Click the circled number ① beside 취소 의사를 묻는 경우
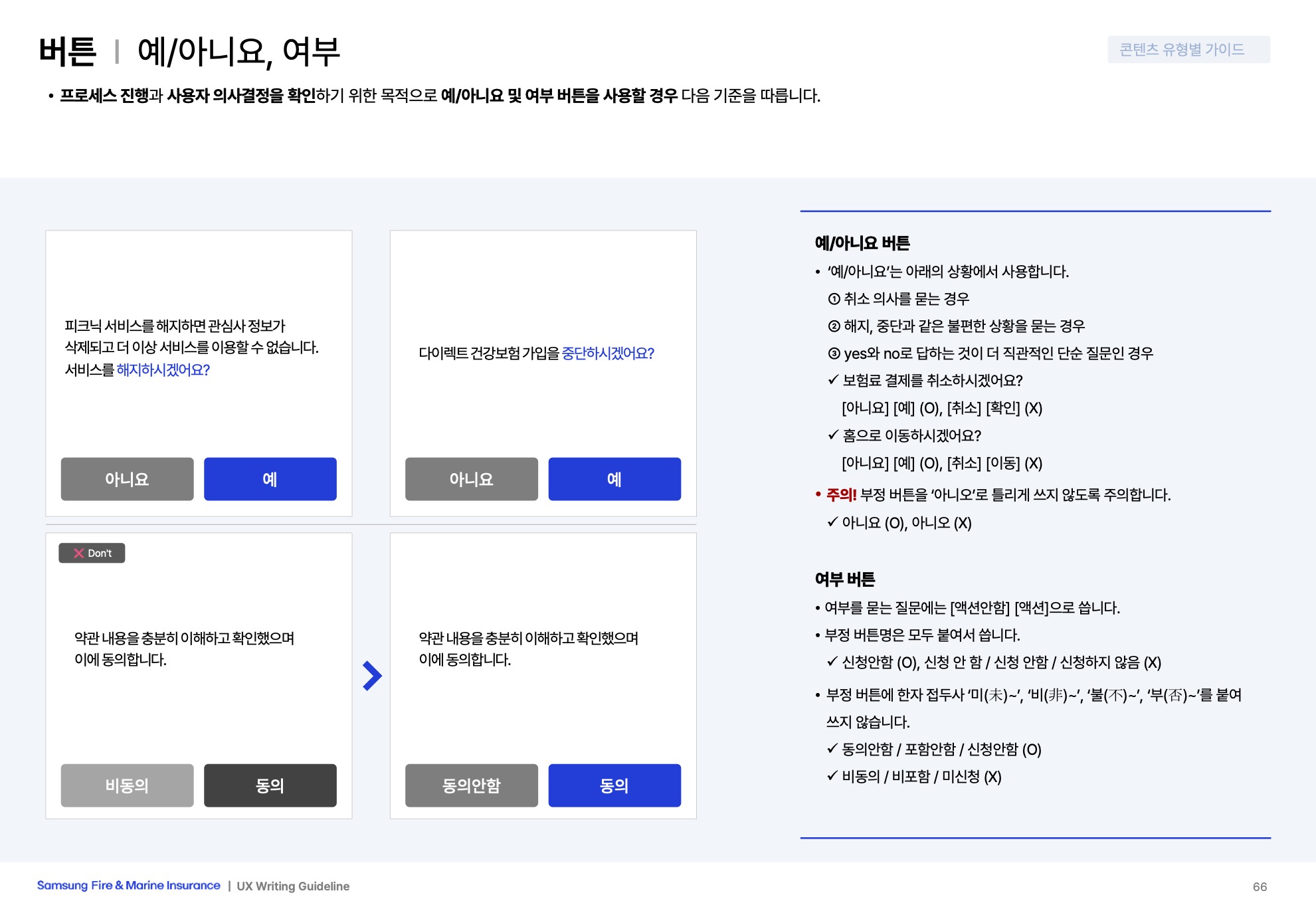Image resolution: width=1316 pixels, height=911 pixels. coord(834,299)
